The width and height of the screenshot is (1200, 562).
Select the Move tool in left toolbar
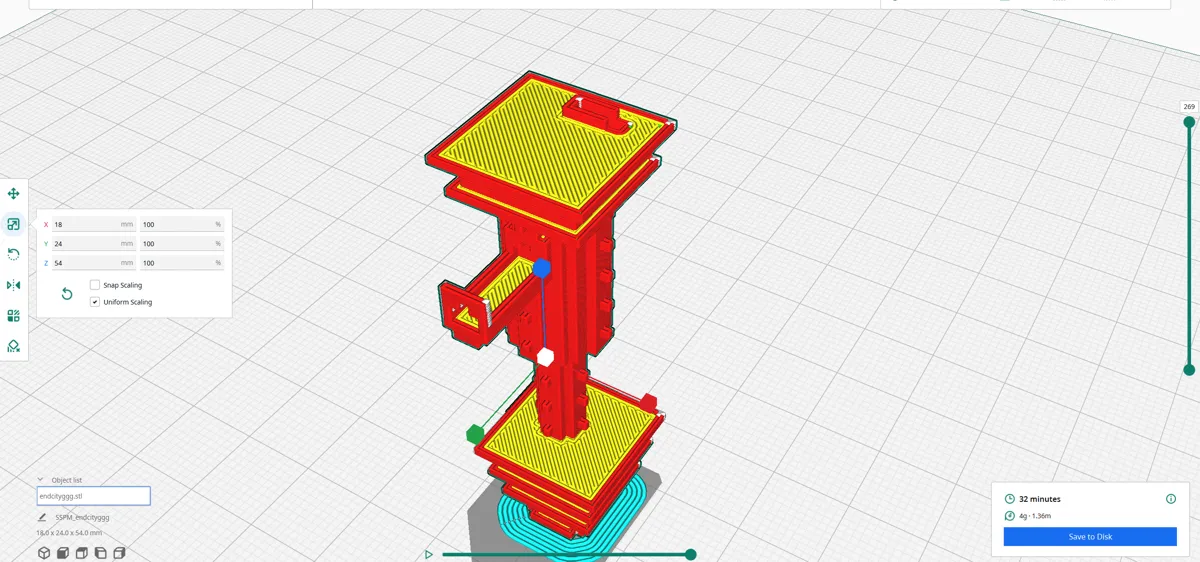[13, 193]
